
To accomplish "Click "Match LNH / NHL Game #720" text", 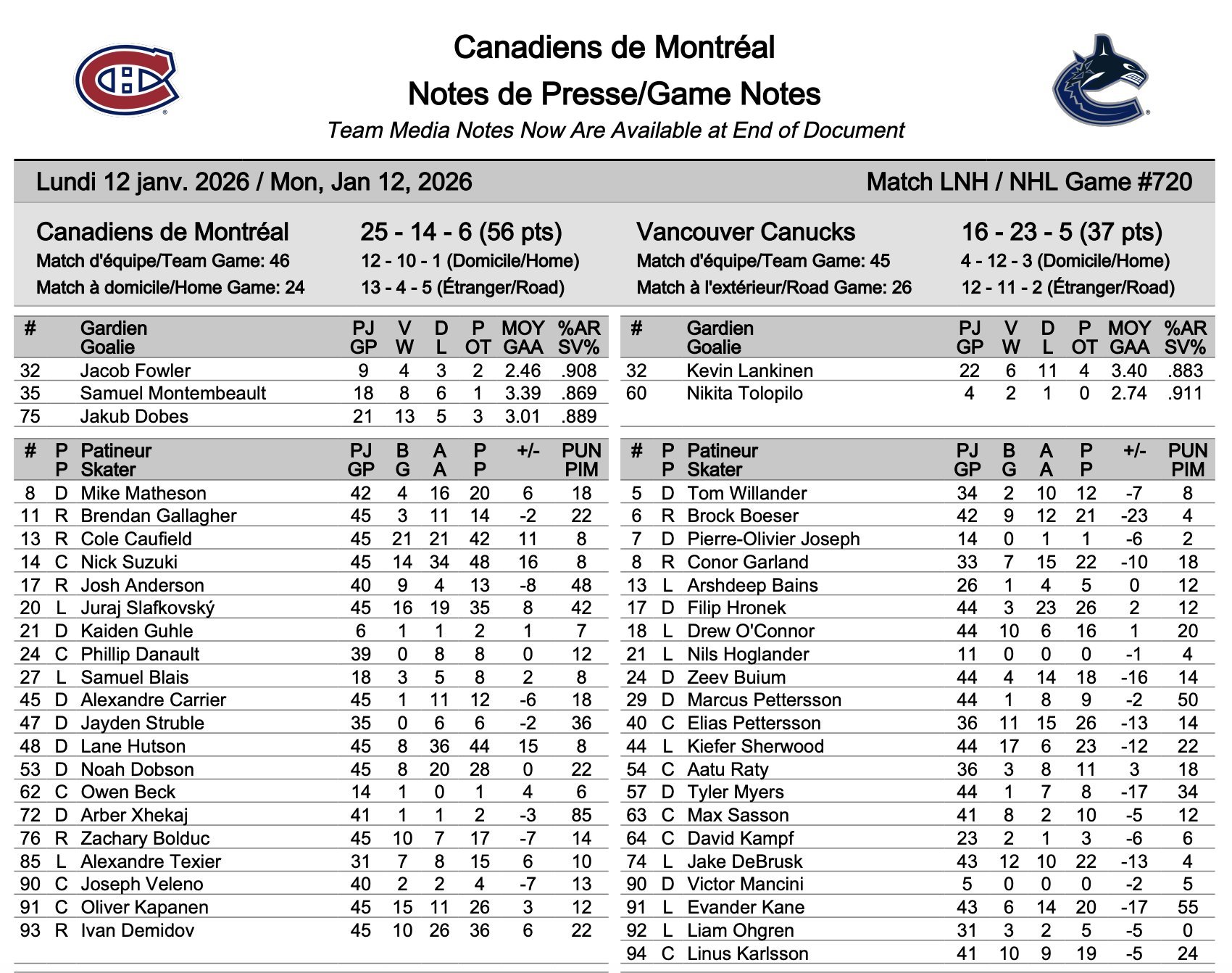I will 1028,181.
